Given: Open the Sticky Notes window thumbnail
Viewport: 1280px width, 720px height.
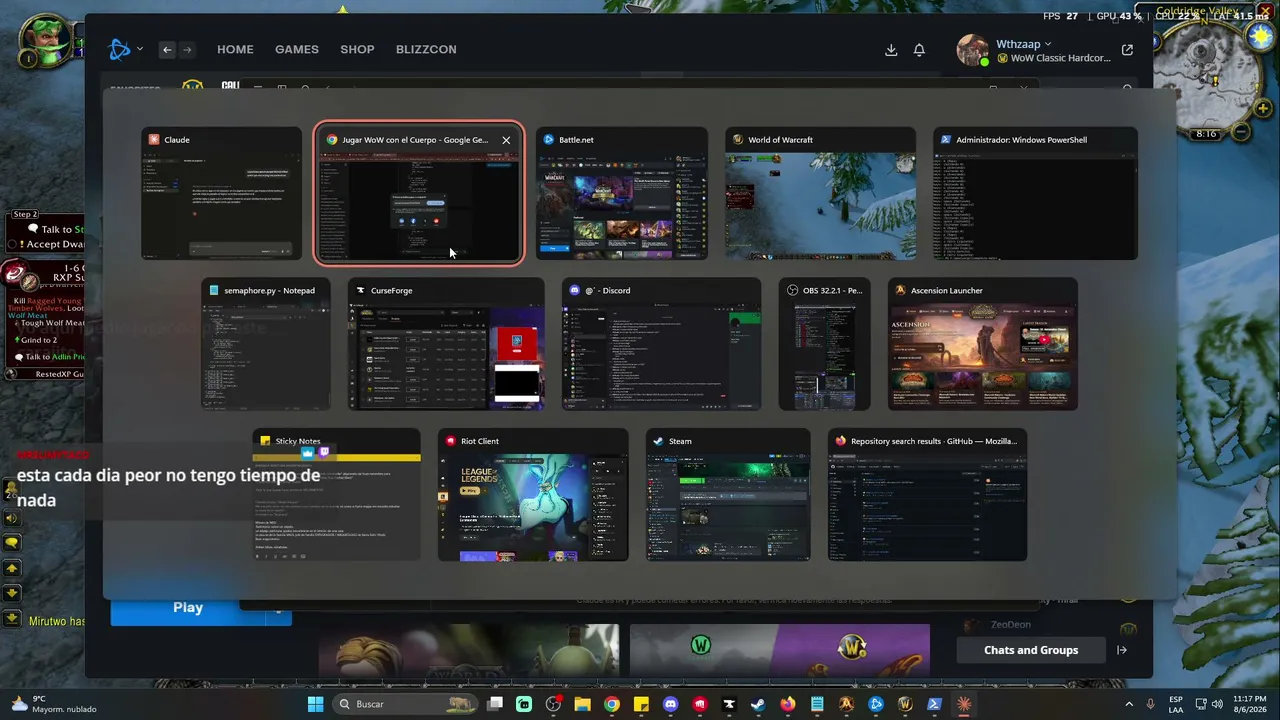Looking at the screenshot, I should coord(337,495).
